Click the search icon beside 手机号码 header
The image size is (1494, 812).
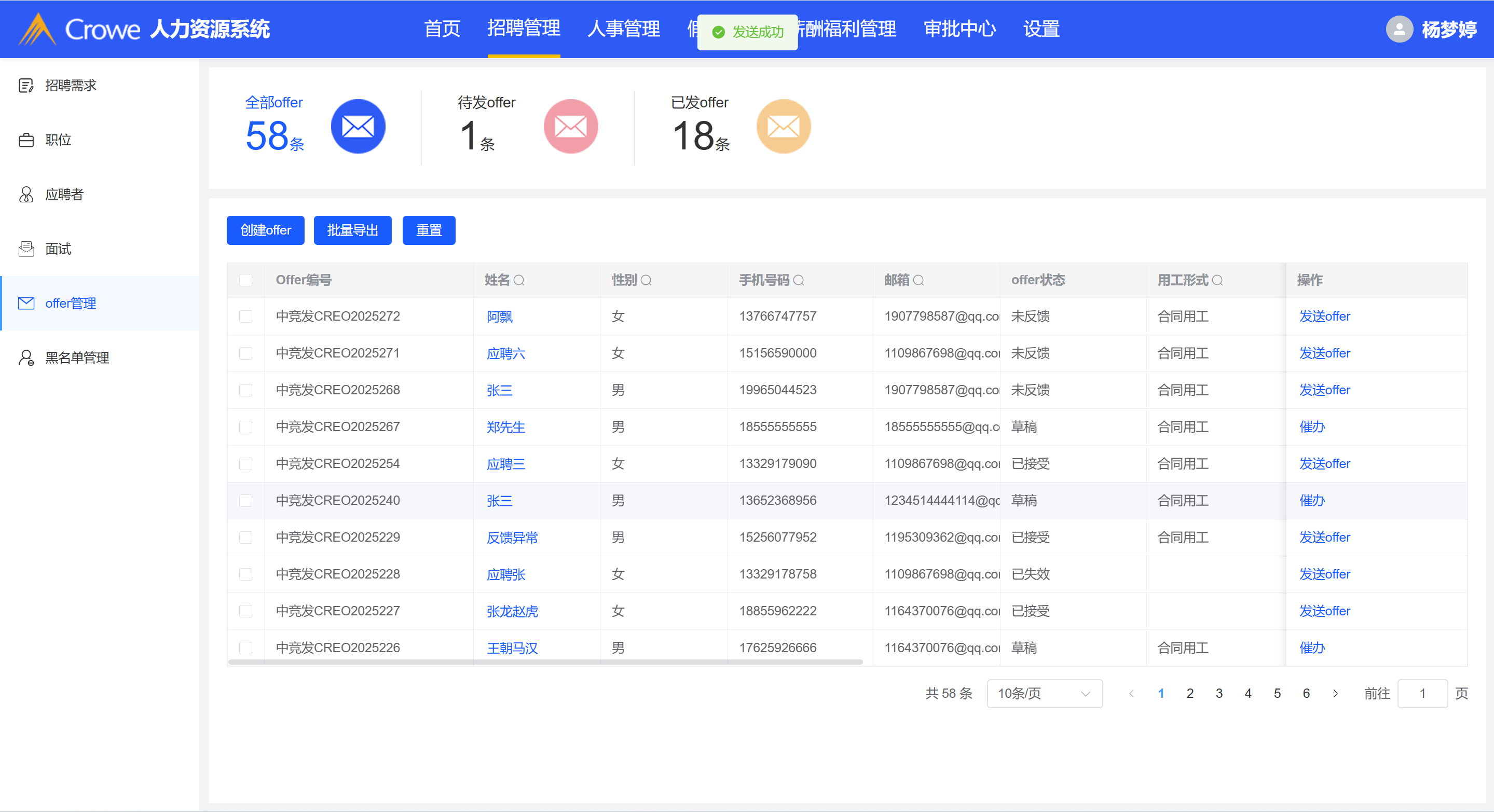pos(799,280)
